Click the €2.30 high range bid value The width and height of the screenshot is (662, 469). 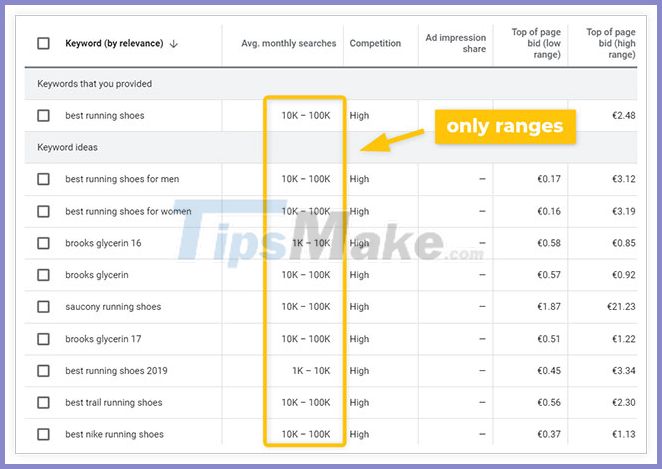tap(624, 402)
